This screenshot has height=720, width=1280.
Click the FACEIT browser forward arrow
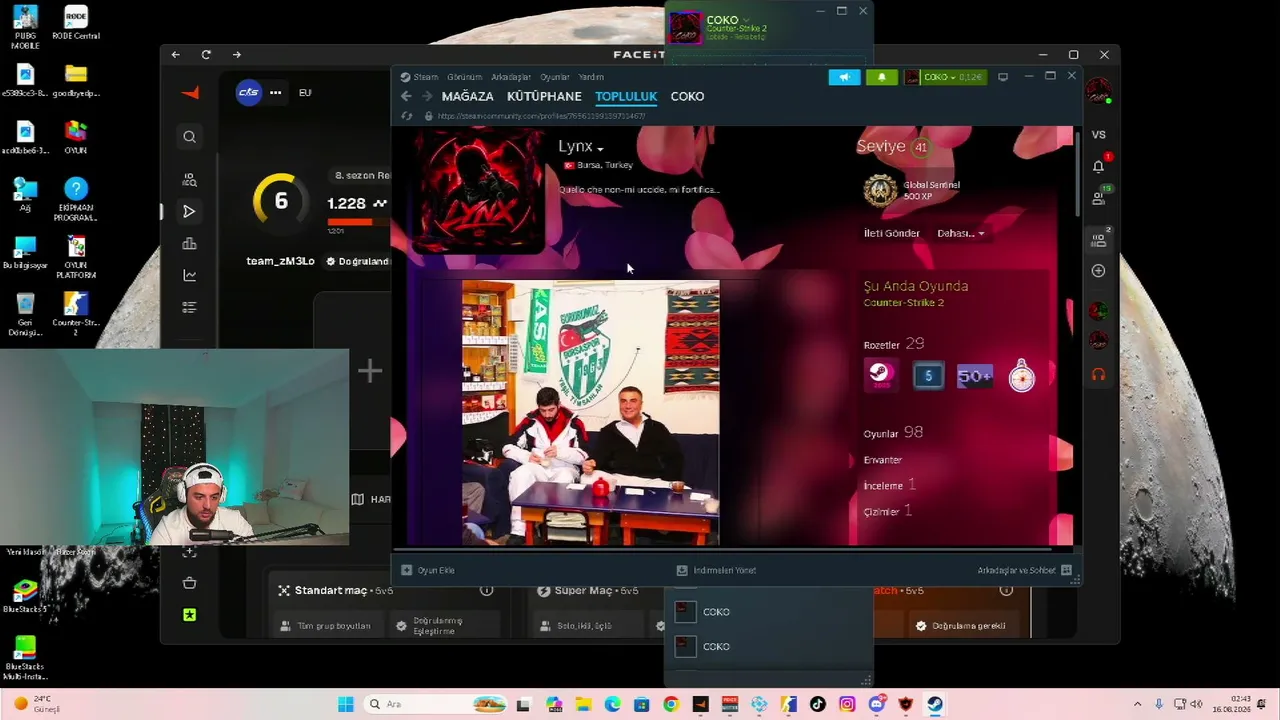pos(236,55)
